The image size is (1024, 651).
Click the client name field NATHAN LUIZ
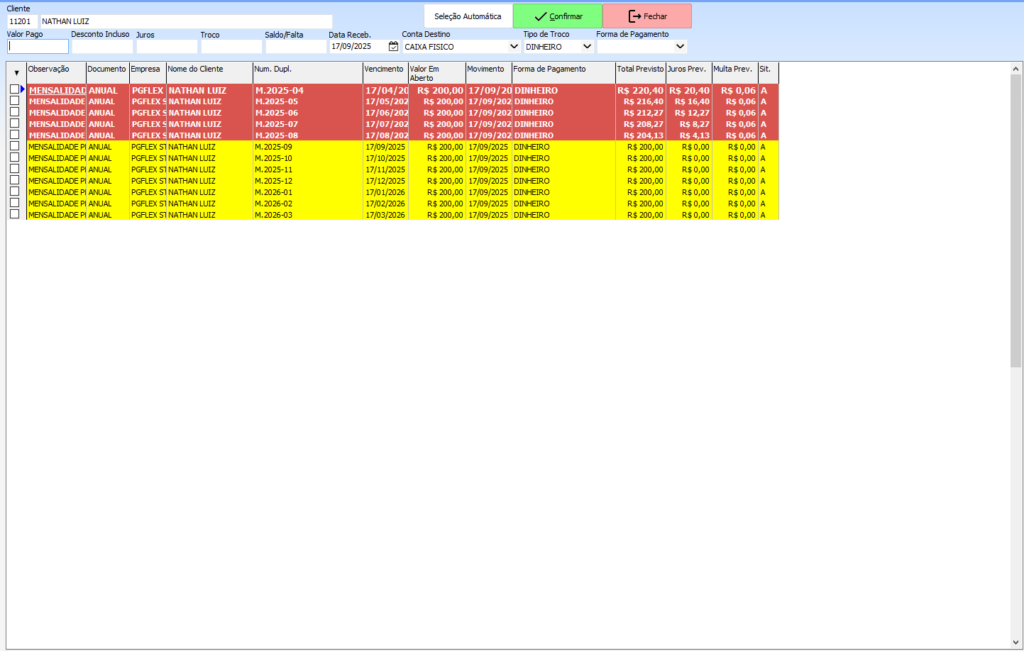coord(186,22)
